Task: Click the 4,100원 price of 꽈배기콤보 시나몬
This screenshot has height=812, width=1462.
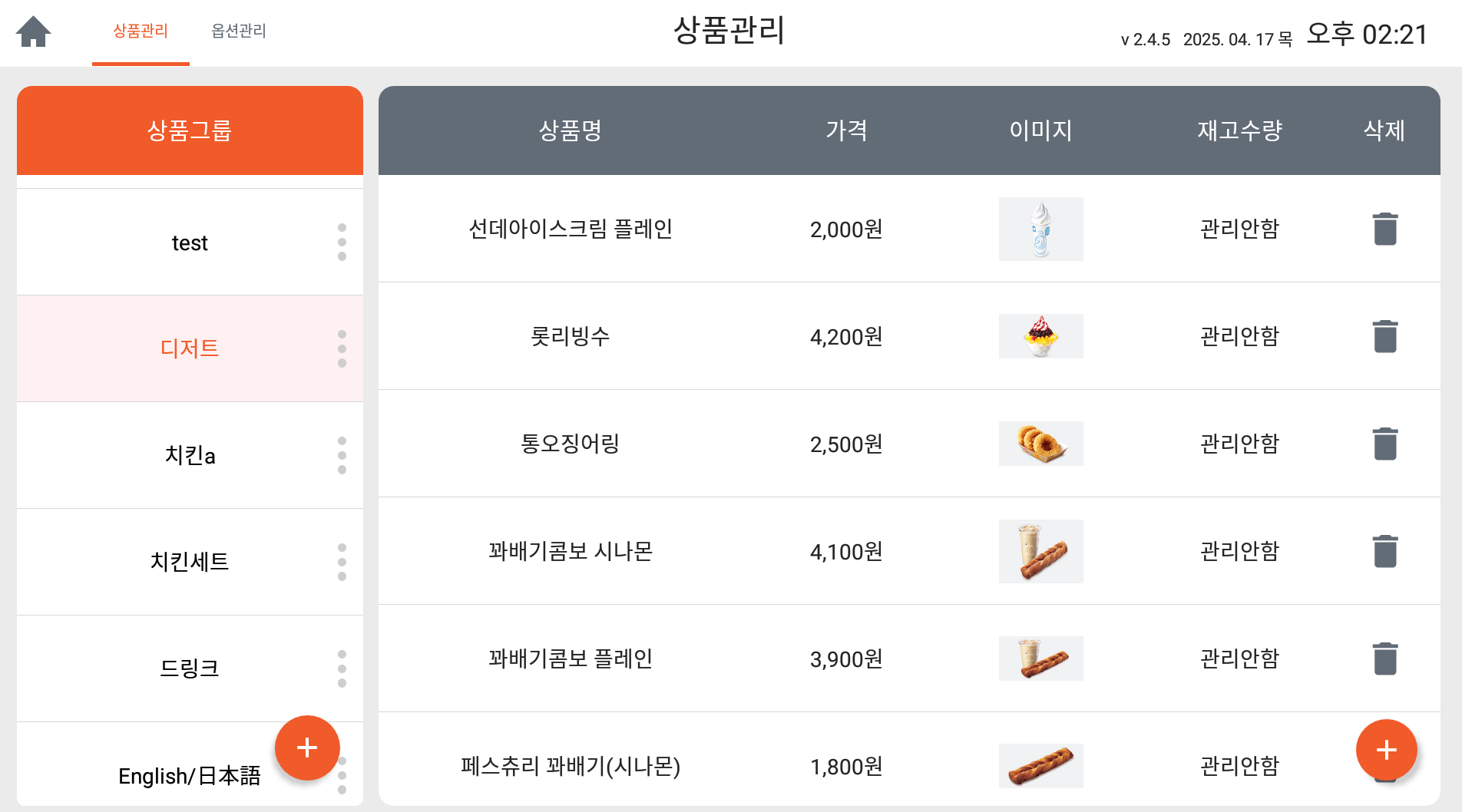Action: coord(846,551)
